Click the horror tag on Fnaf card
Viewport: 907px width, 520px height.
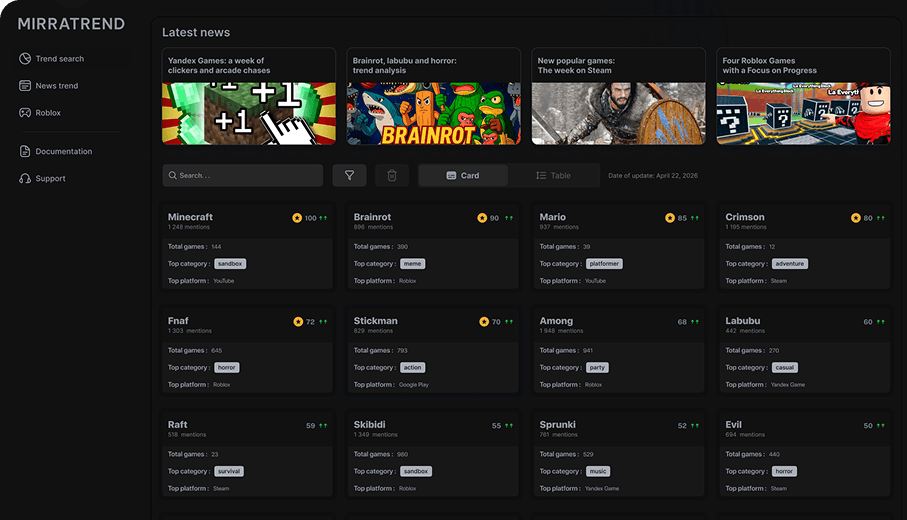tap(227, 368)
